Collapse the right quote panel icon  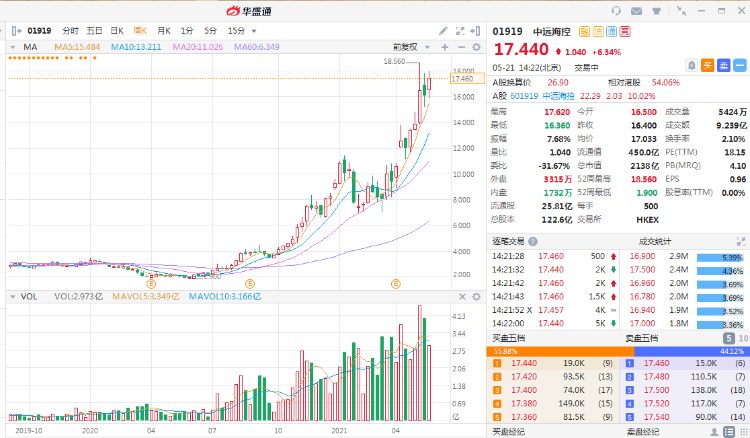475,31
